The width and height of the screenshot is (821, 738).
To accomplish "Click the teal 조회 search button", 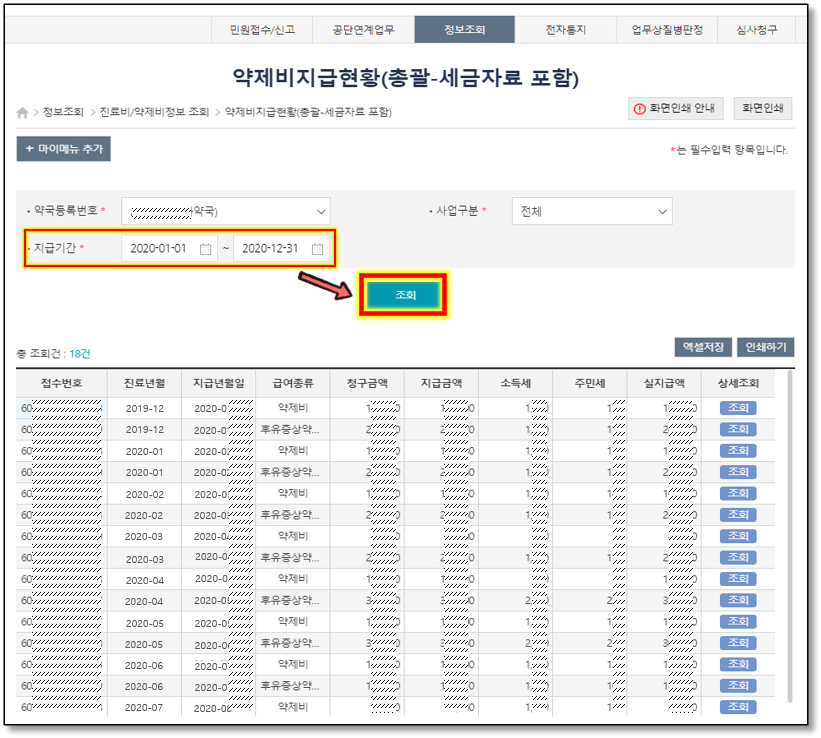I will (405, 295).
